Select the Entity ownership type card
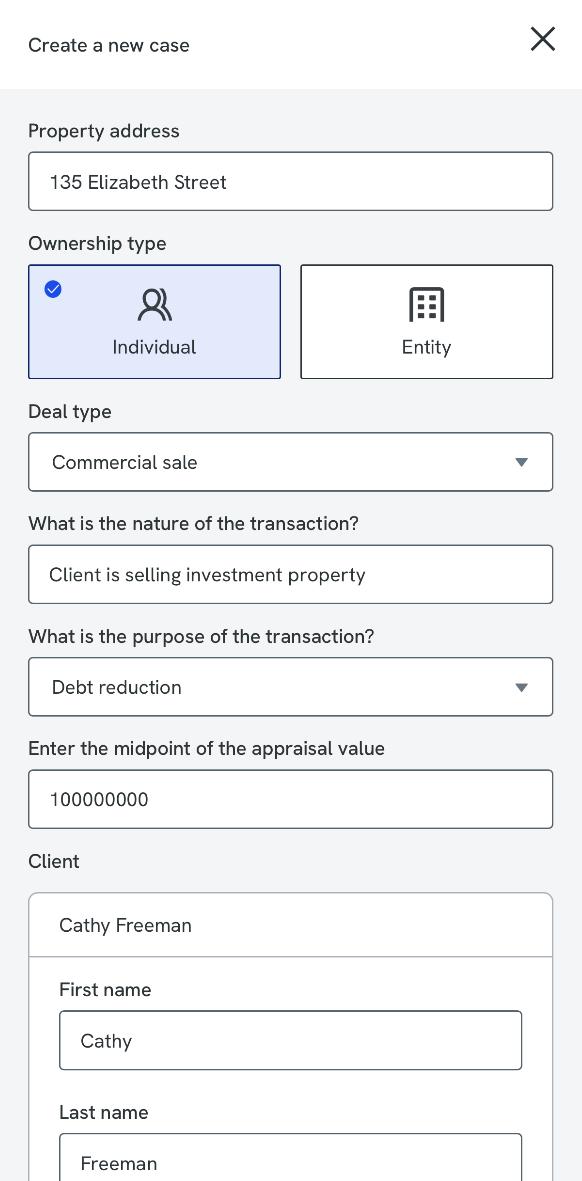582x1181 pixels. coord(426,322)
